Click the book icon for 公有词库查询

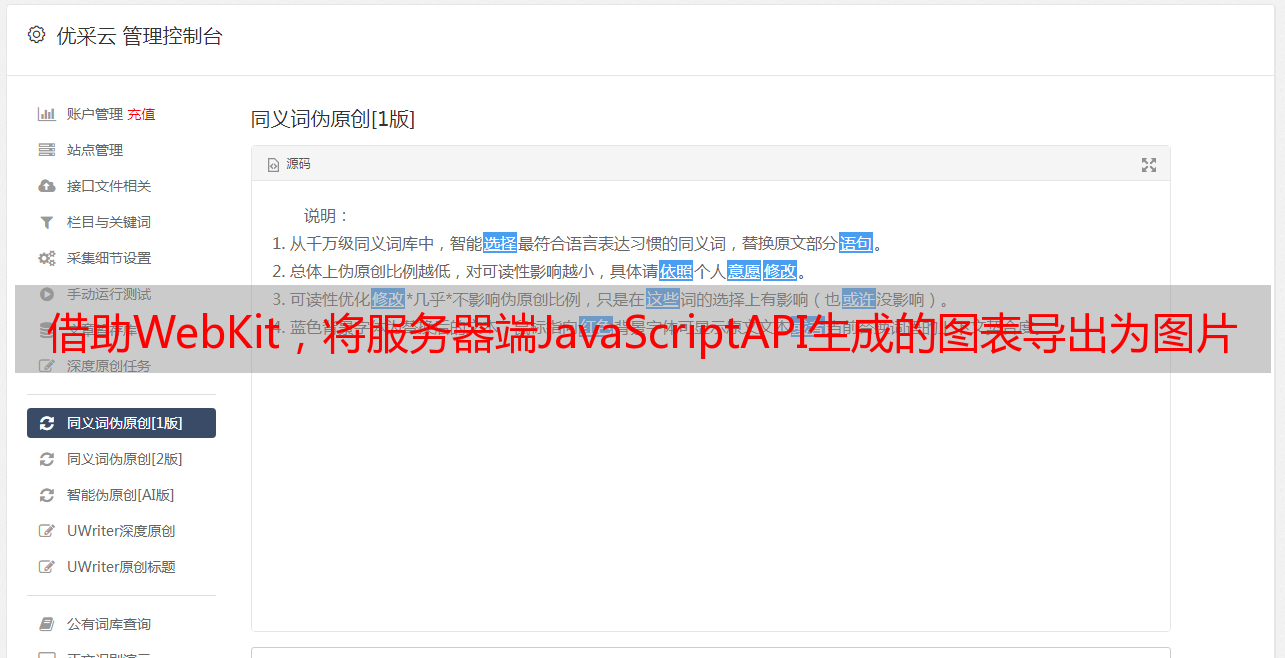pyautogui.click(x=46, y=624)
